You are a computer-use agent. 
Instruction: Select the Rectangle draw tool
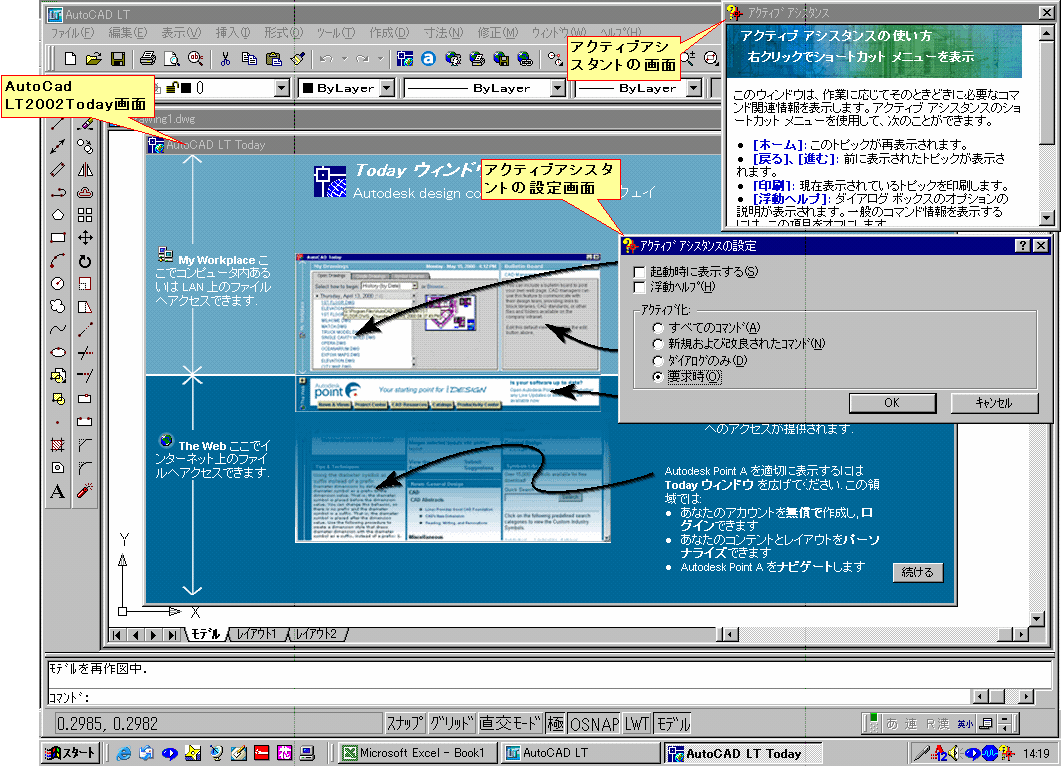click(58, 238)
